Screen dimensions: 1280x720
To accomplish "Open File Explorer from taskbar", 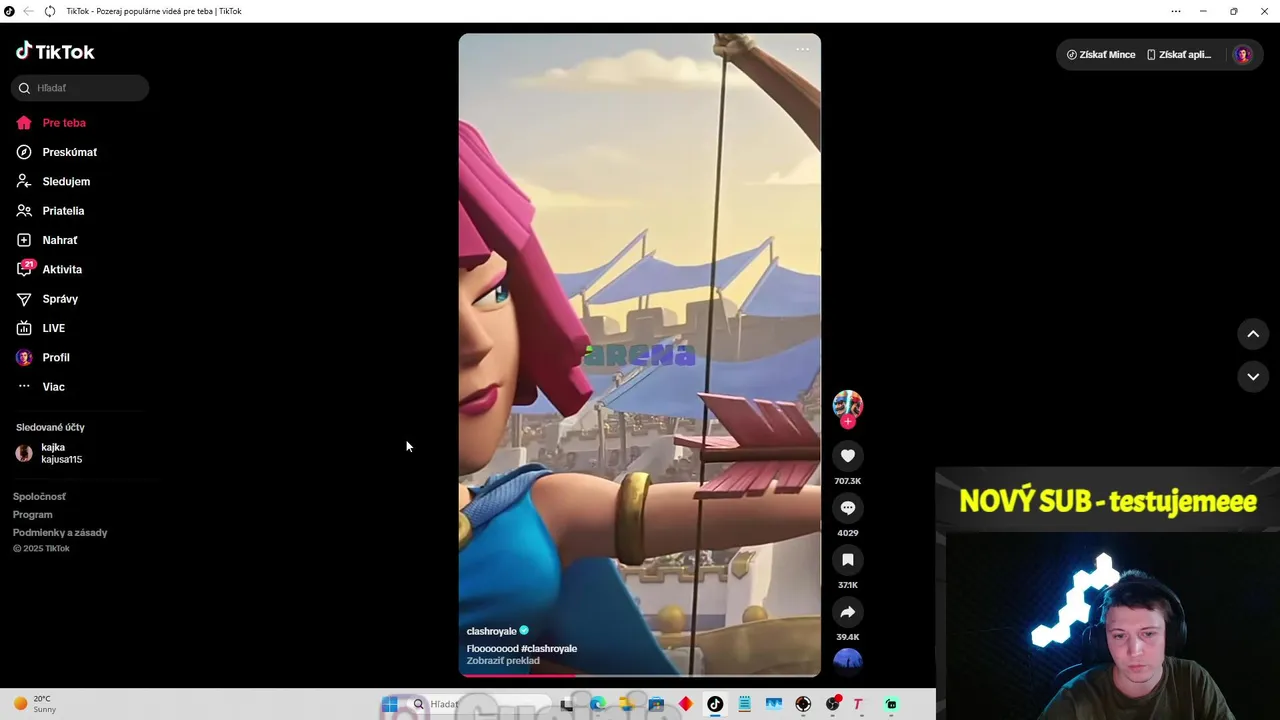I will click(x=627, y=704).
